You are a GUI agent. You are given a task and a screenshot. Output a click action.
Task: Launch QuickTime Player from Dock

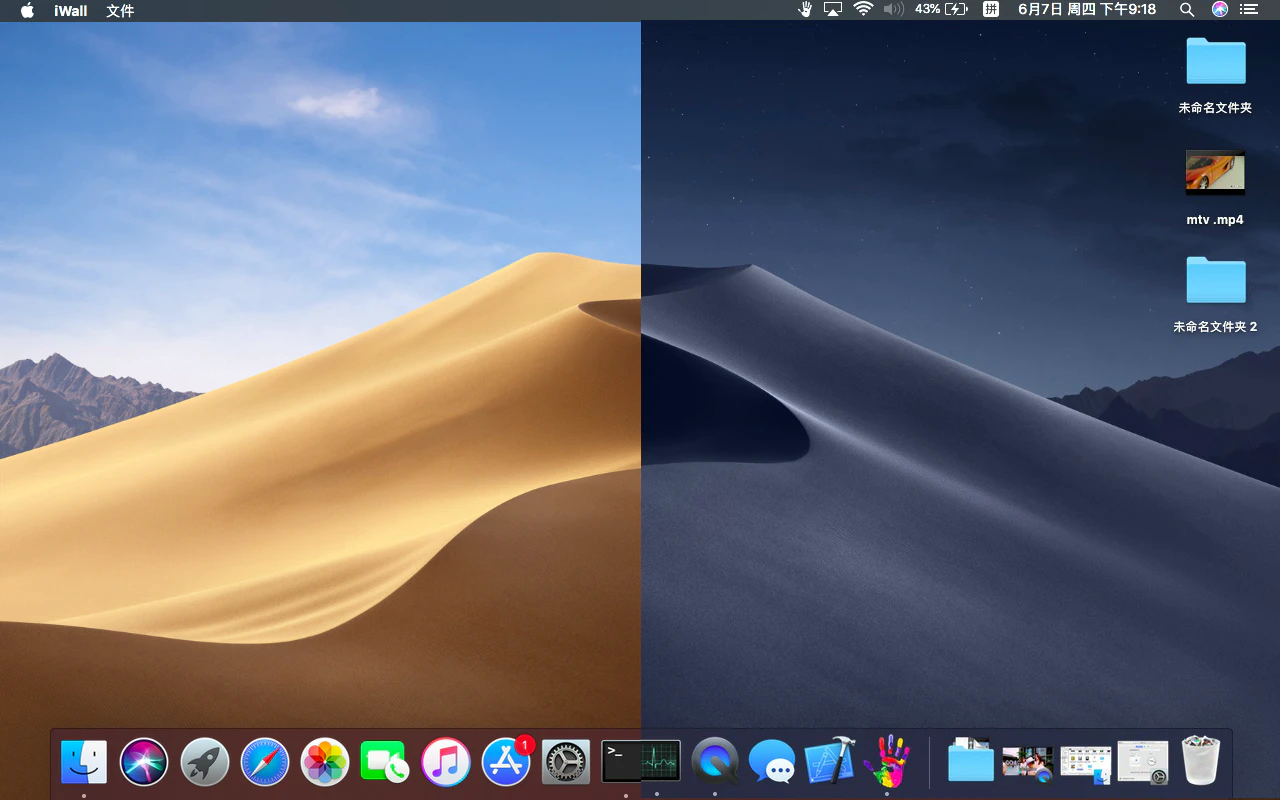click(x=715, y=762)
